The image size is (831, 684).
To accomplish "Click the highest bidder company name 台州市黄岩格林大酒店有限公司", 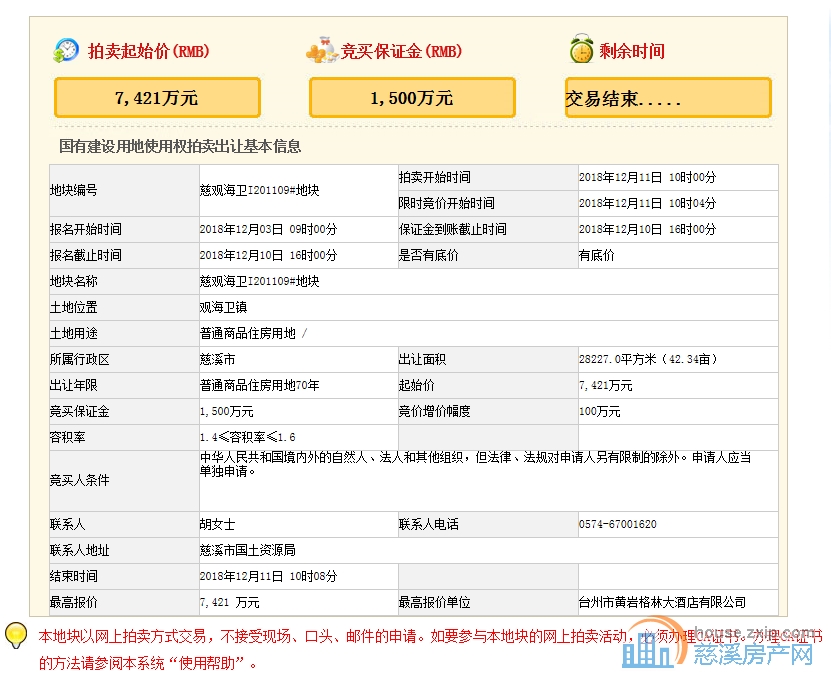I will [662, 602].
